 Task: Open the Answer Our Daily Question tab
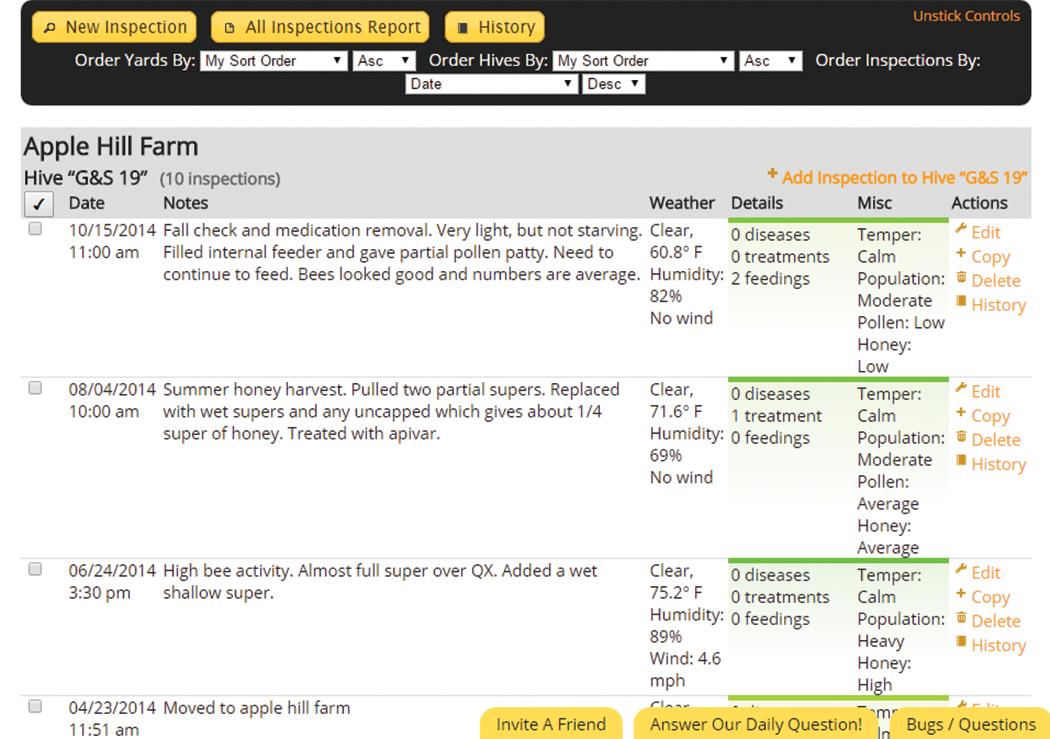pyautogui.click(x=756, y=724)
